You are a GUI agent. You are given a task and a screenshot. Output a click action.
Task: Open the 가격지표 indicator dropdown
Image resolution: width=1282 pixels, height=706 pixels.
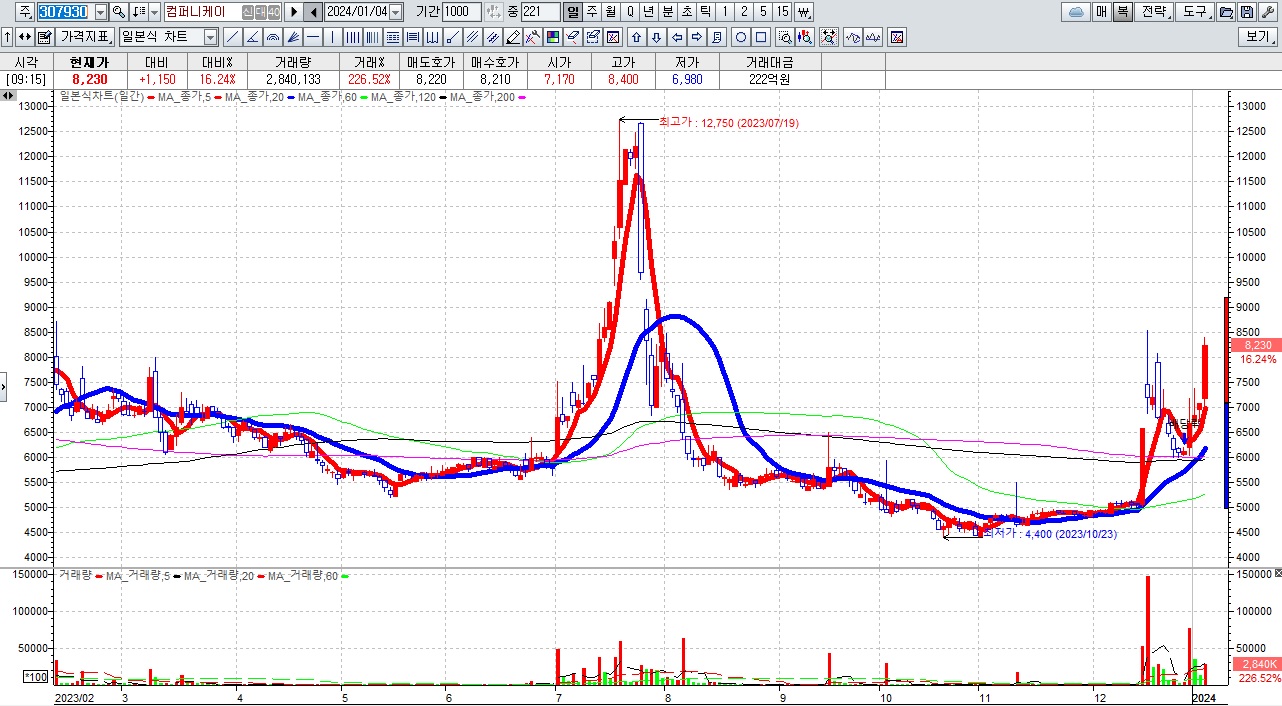84,37
